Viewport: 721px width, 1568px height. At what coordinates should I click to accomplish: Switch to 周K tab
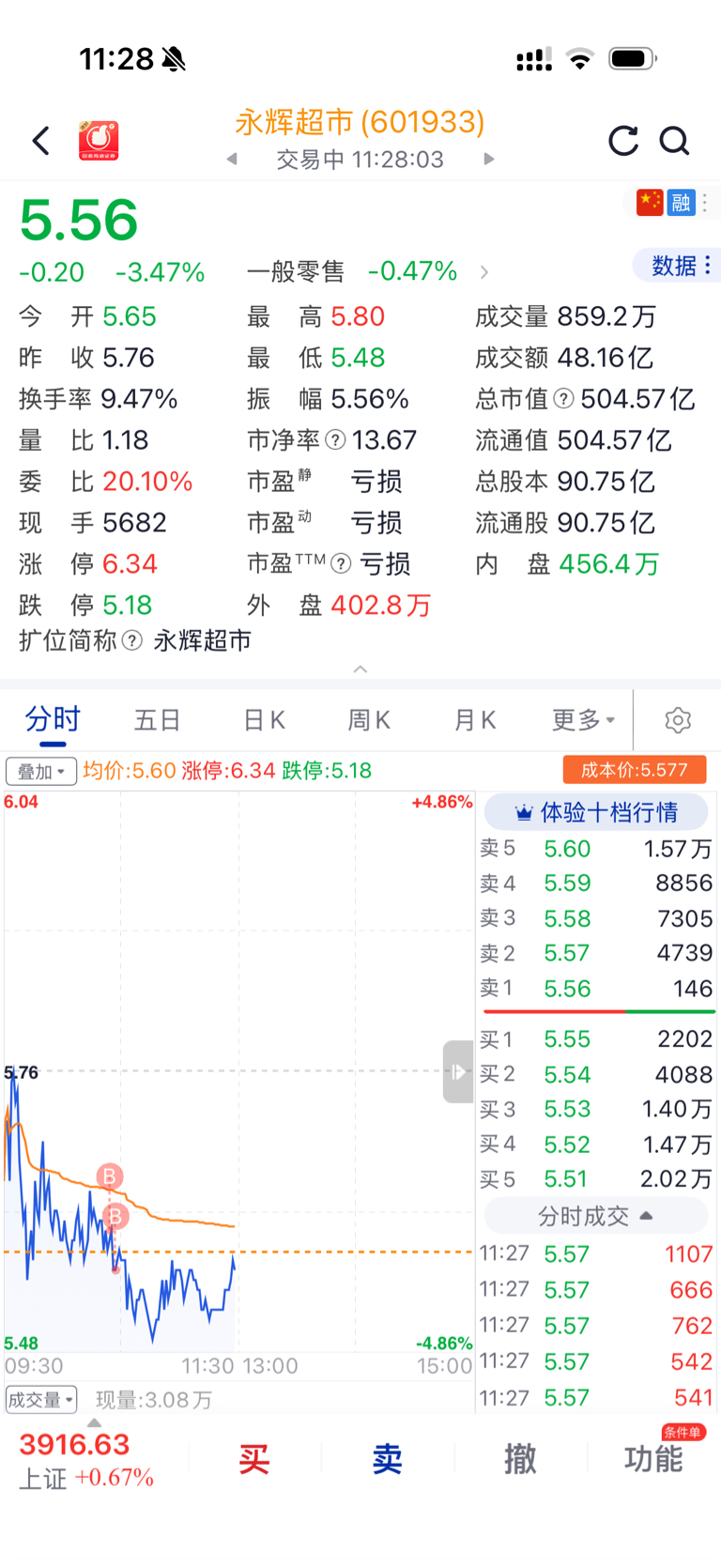click(x=369, y=720)
